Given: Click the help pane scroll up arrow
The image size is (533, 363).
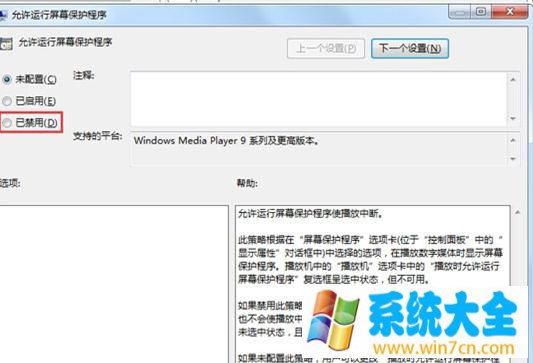Looking at the screenshot, I should pyautogui.click(x=517, y=212).
